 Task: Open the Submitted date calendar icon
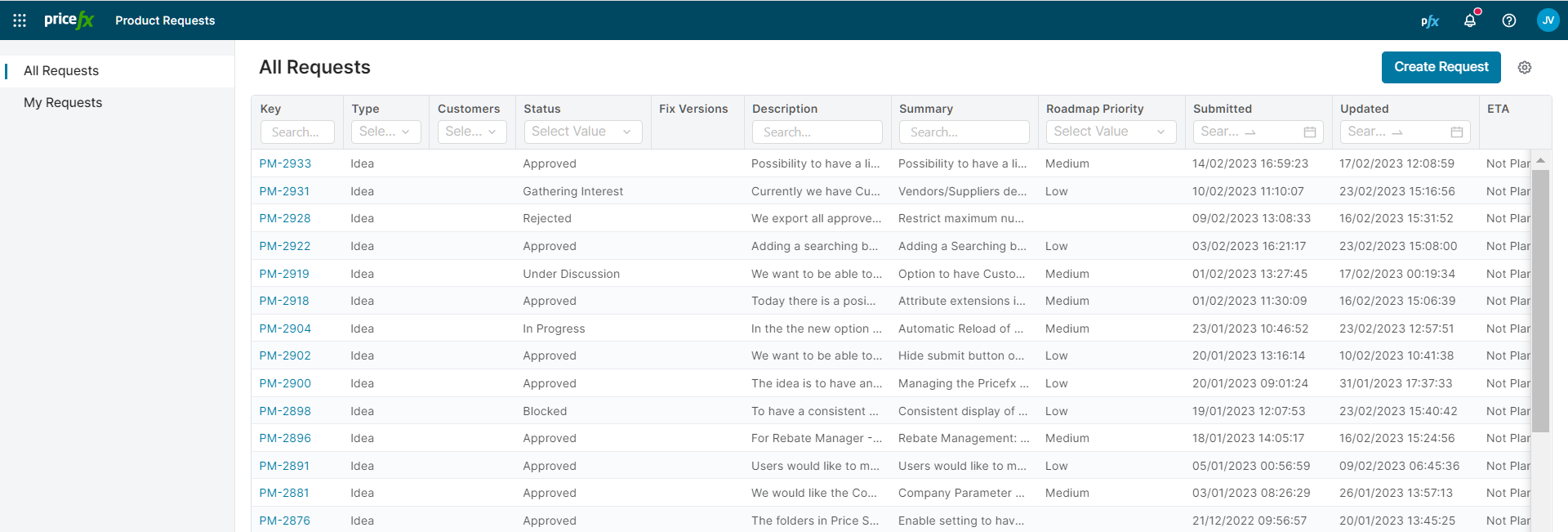point(1310,132)
